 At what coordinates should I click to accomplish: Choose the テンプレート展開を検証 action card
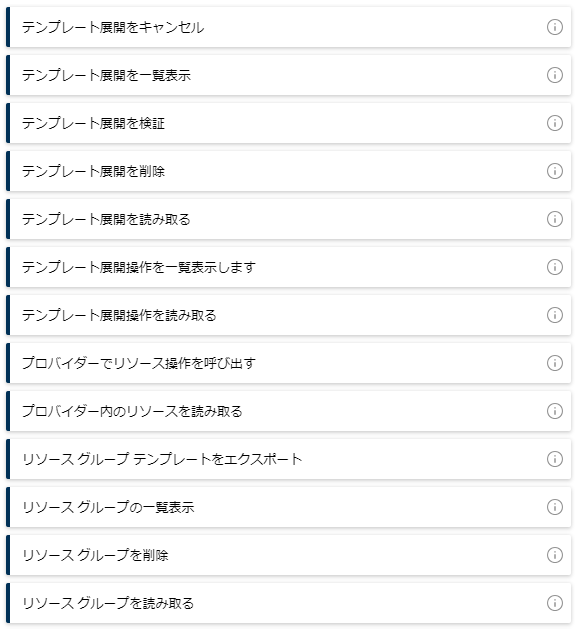288,123
